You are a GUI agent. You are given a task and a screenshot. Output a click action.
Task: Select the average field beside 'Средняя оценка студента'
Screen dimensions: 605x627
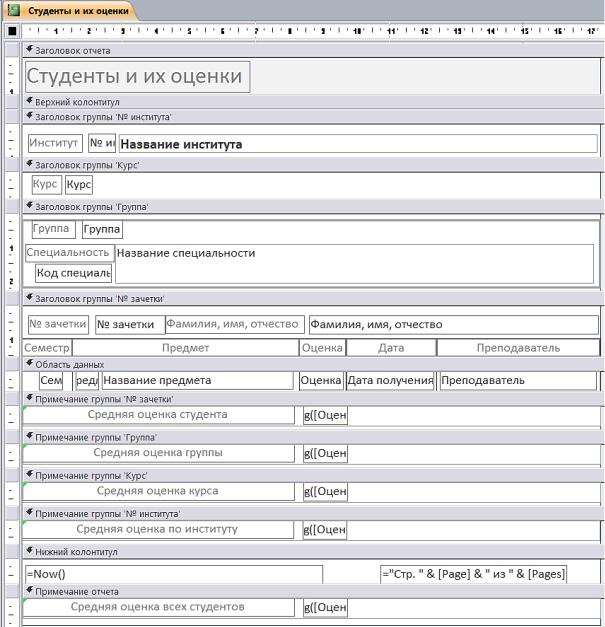pyautogui.click(x=325, y=415)
